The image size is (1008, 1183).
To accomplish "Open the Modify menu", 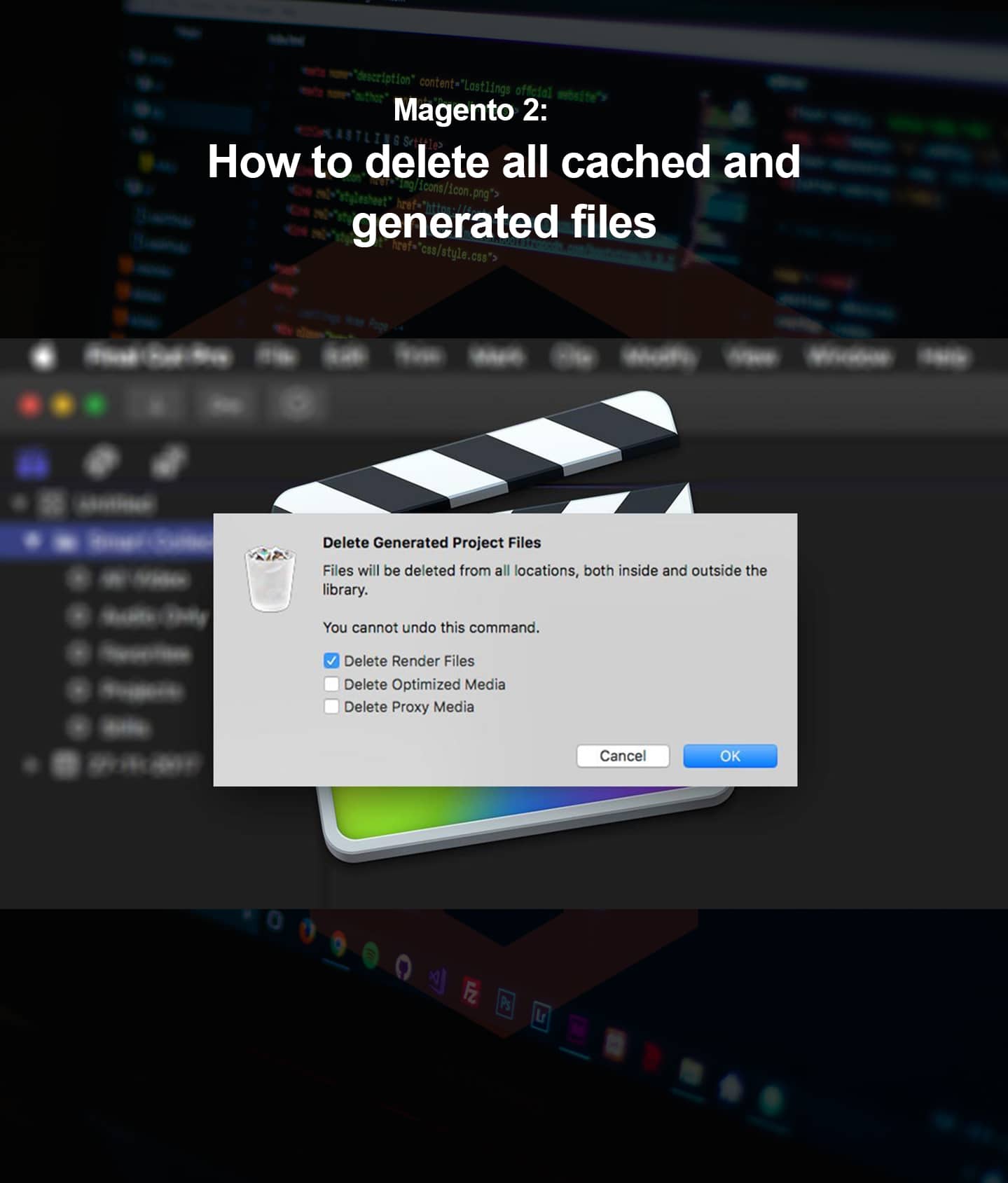I will [x=660, y=357].
